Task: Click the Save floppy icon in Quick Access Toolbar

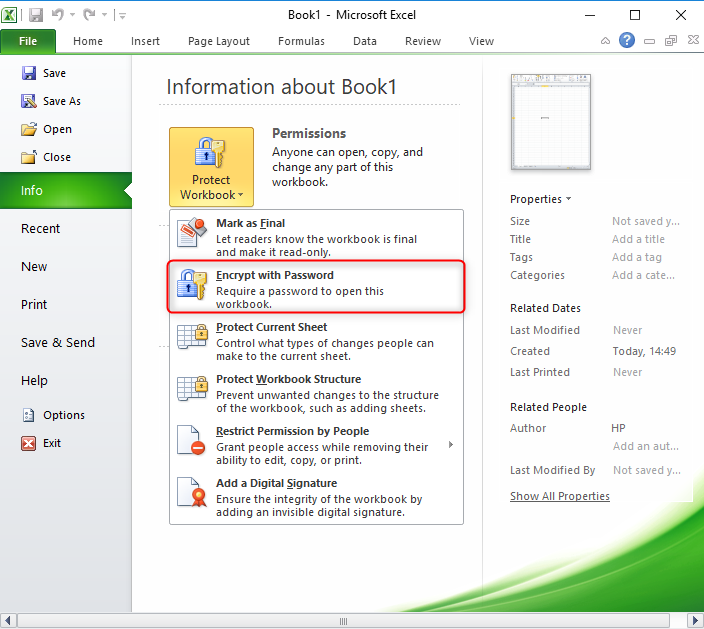Action: (x=36, y=15)
